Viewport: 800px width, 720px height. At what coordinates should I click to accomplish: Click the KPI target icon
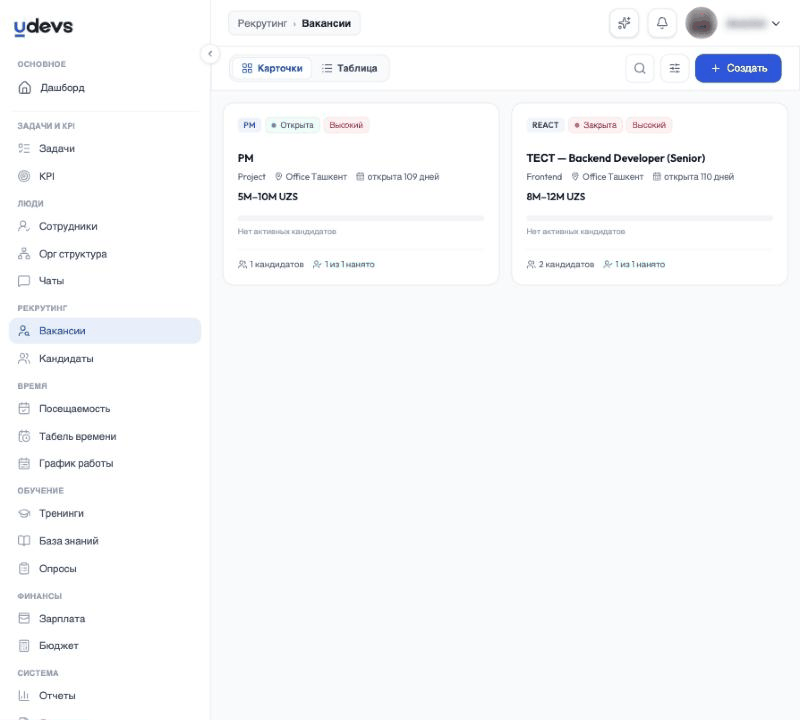click(24, 176)
